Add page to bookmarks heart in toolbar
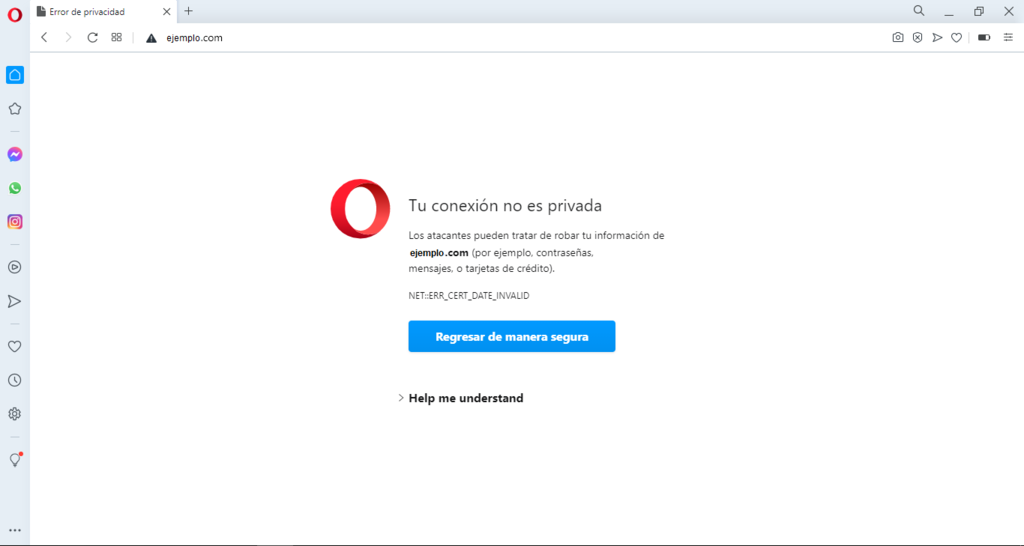Viewport: 1024px width, 546px height. (x=956, y=38)
